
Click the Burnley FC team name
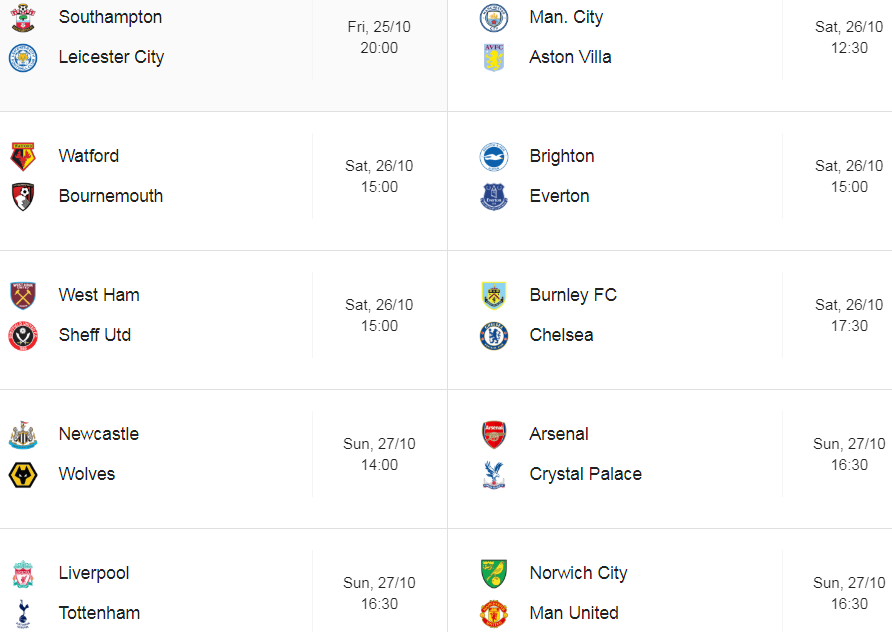[573, 295]
